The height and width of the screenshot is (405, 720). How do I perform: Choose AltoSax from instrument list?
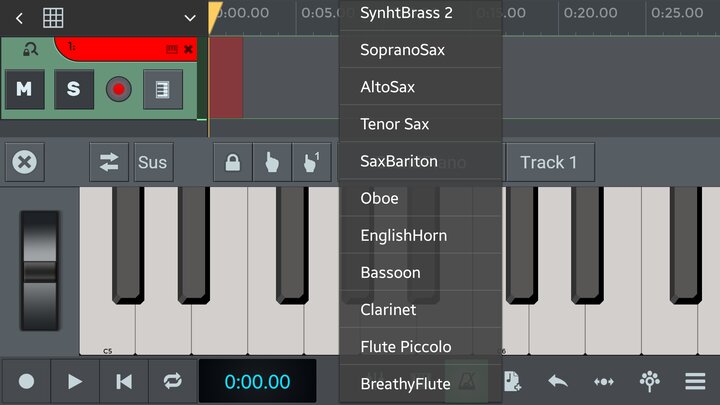click(x=421, y=87)
